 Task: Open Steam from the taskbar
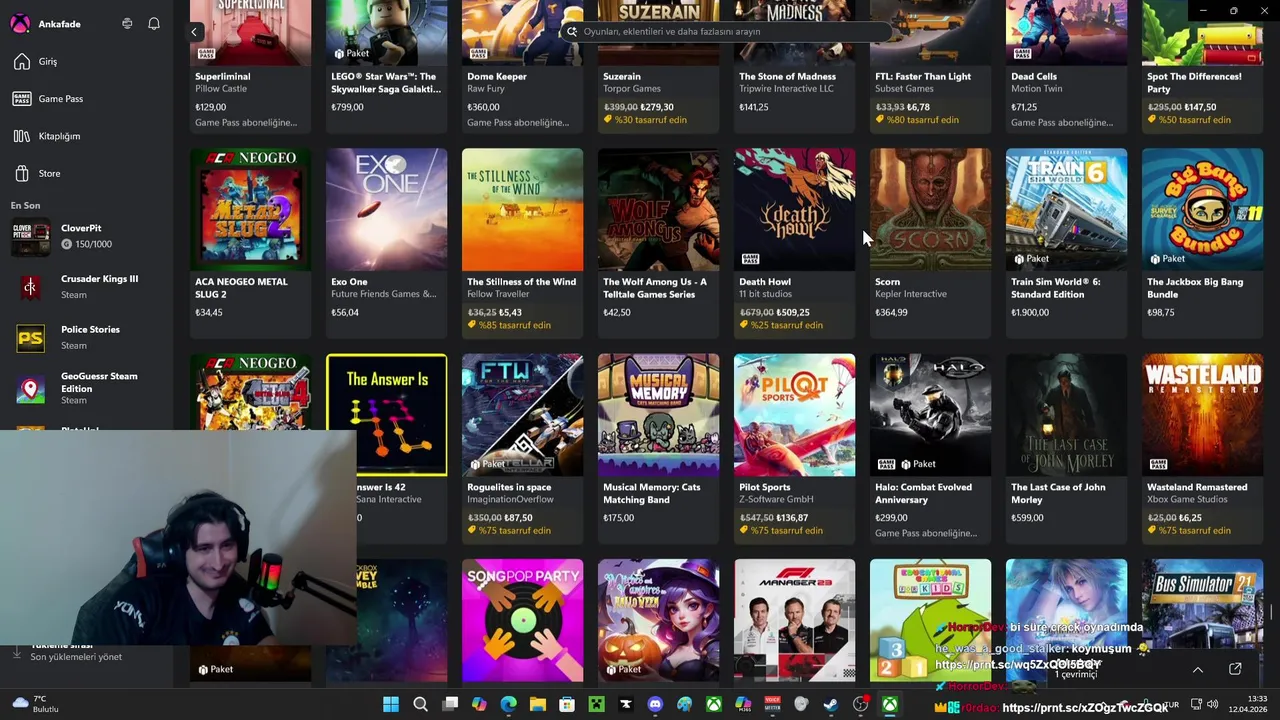tap(831, 704)
